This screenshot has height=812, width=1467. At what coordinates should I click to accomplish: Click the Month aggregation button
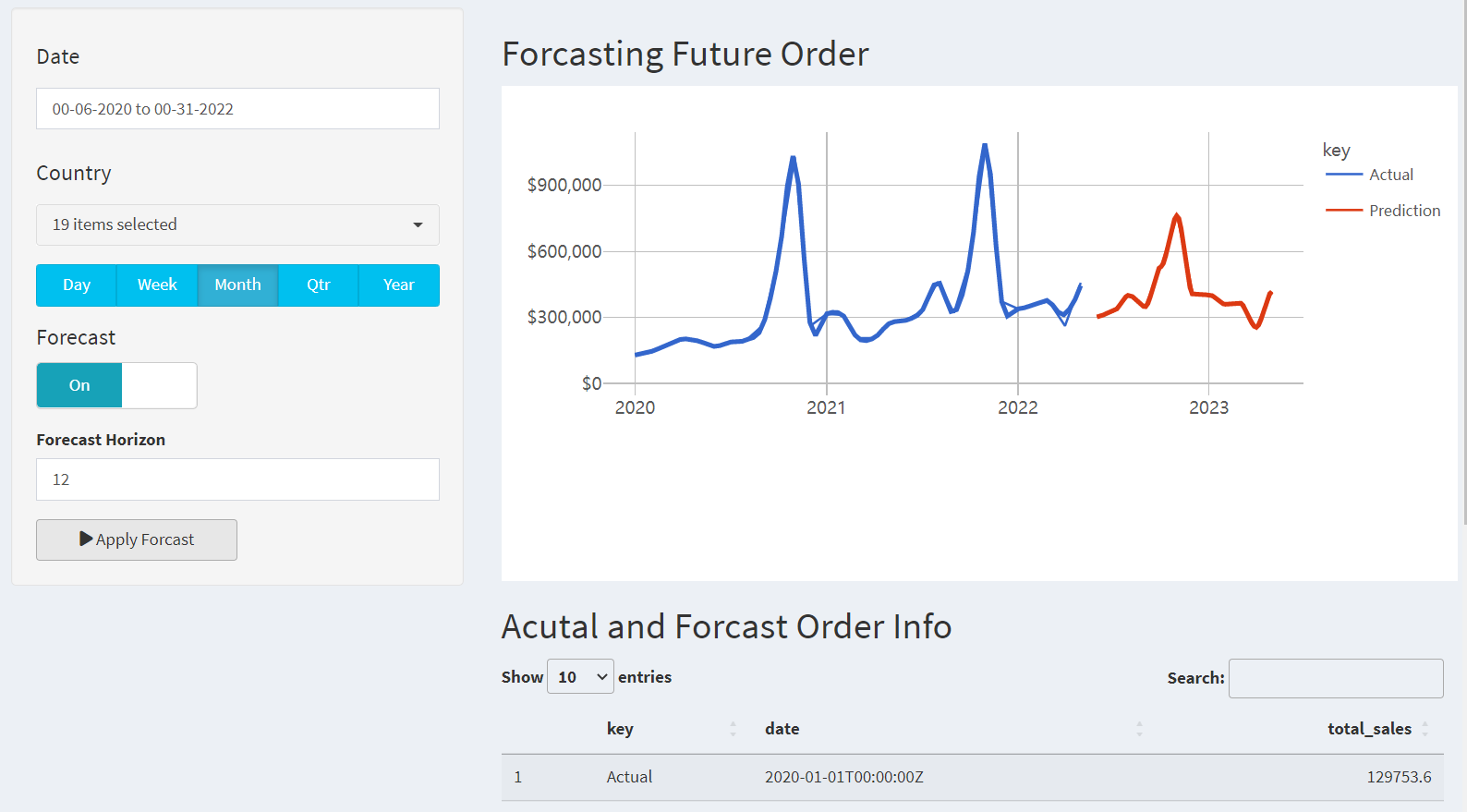click(237, 285)
